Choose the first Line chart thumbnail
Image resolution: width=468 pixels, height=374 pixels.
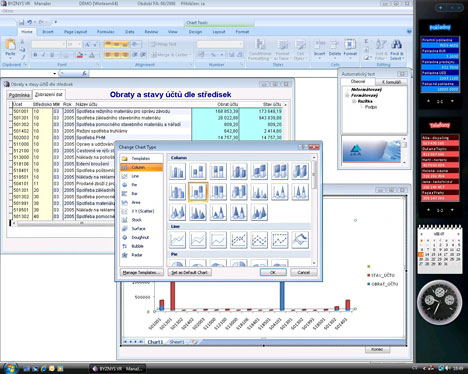177,240
